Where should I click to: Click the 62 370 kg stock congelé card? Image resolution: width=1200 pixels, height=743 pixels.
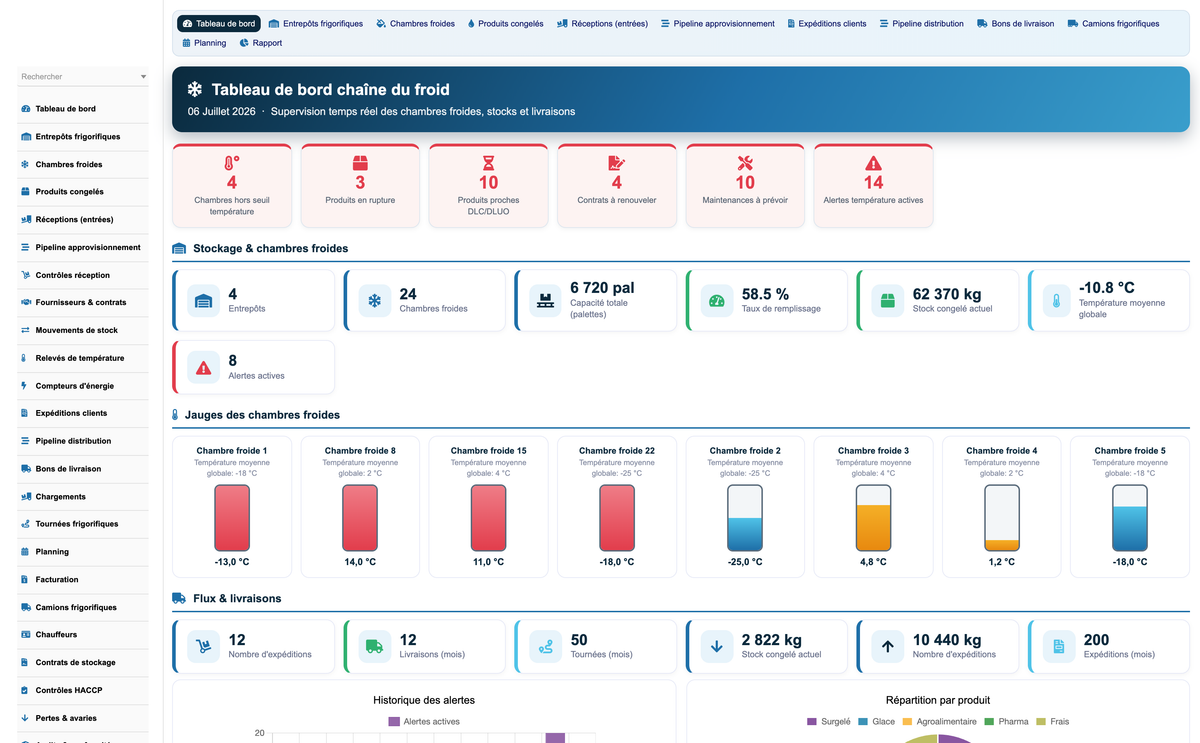pos(938,300)
